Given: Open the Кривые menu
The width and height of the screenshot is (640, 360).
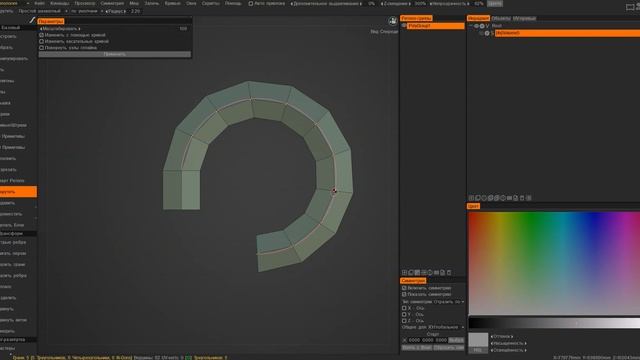Looking at the screenshot, I should (x=172, y=3).
